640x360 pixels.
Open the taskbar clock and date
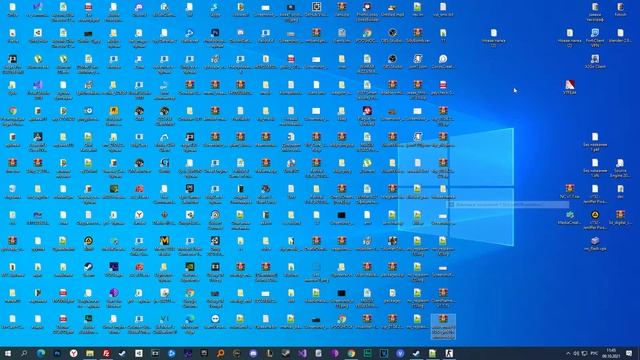[611, 353]
